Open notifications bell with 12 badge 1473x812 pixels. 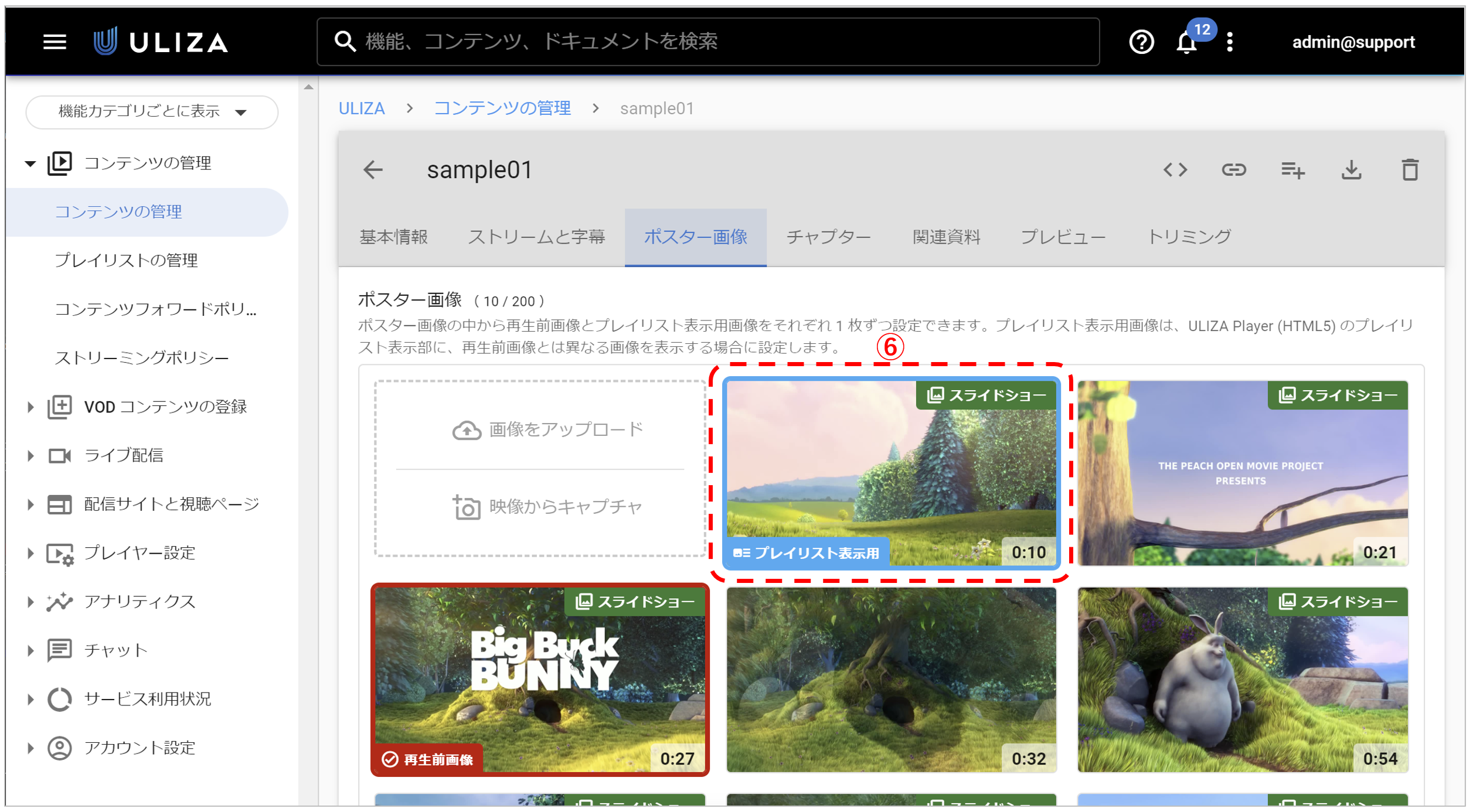tap(1188, 42)
